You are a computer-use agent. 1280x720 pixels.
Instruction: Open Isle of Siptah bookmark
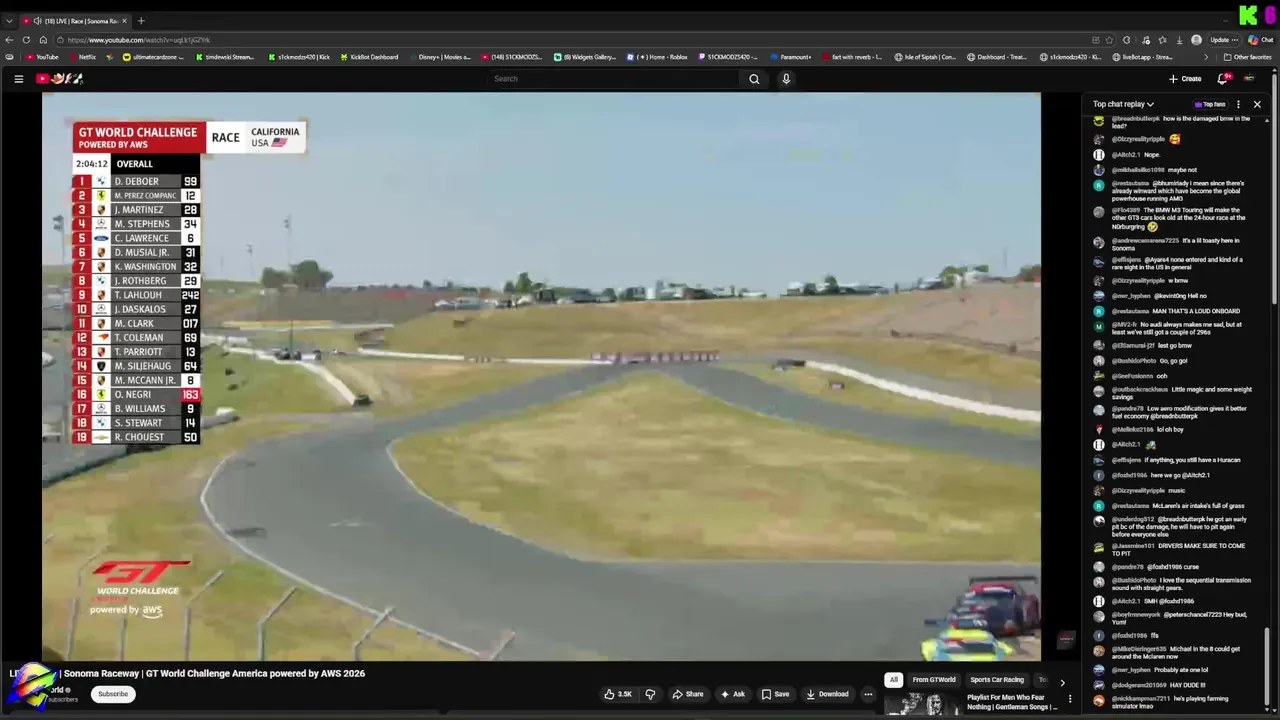coord(925,57)
